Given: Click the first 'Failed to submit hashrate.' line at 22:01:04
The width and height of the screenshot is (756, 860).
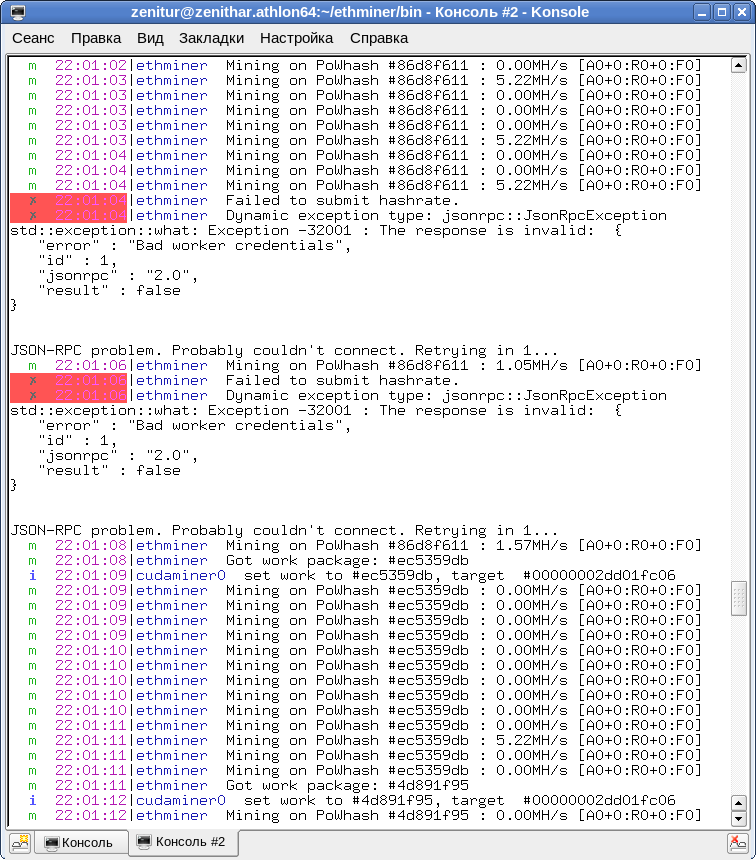Looking at the screenshot, I should click(234, 201).
